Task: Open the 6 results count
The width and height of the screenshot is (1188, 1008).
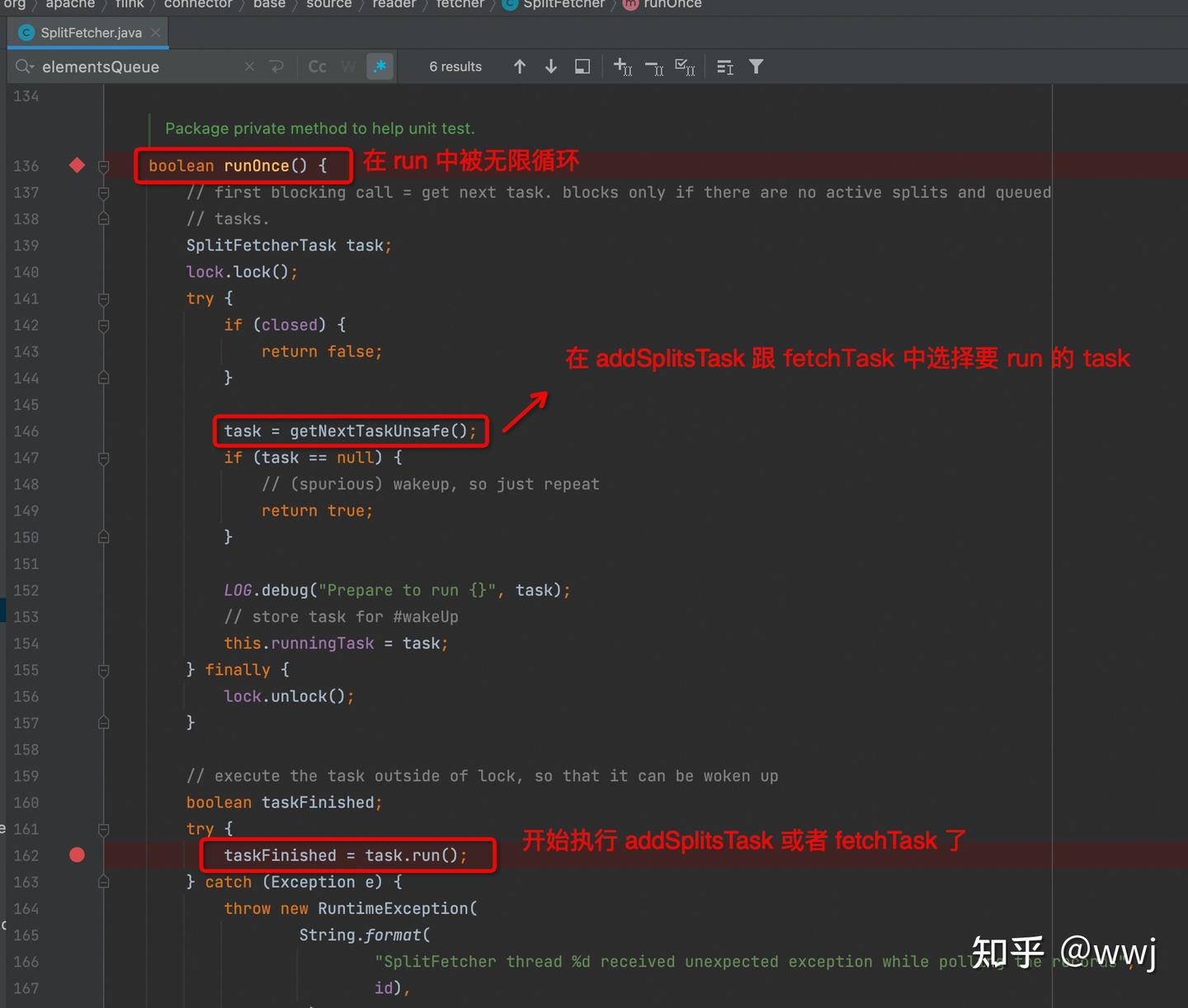Action: [x=455, y=66]
